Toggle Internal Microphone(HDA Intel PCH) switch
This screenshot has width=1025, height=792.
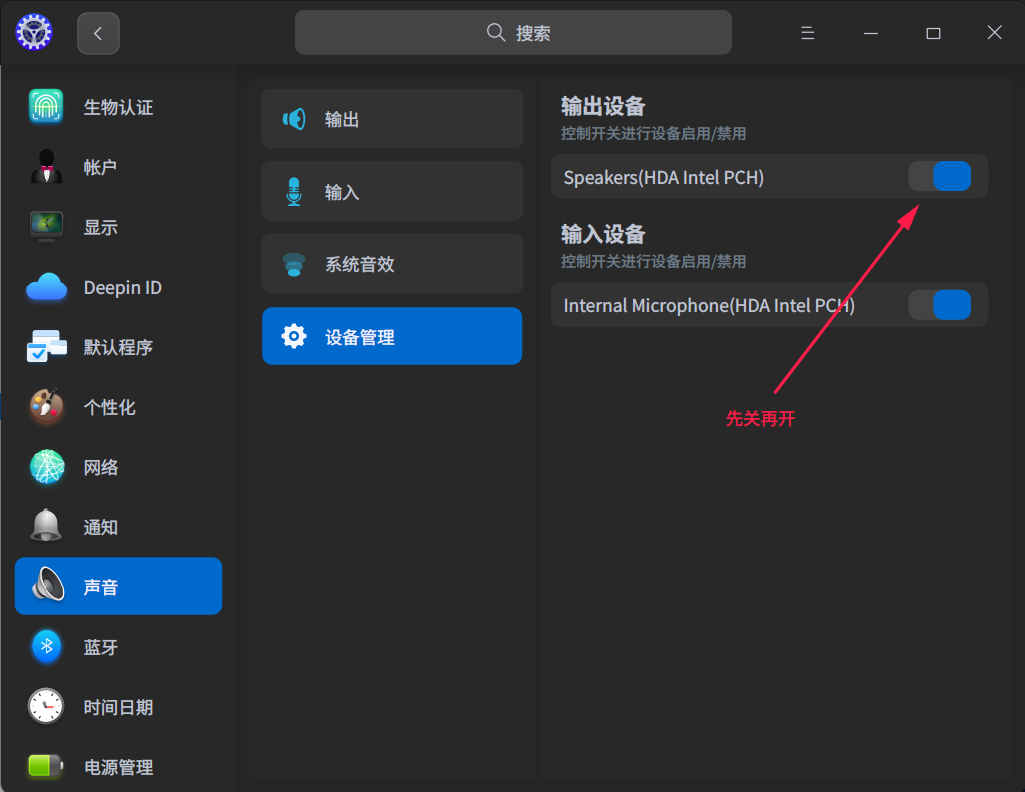click(x=940, y=305)
